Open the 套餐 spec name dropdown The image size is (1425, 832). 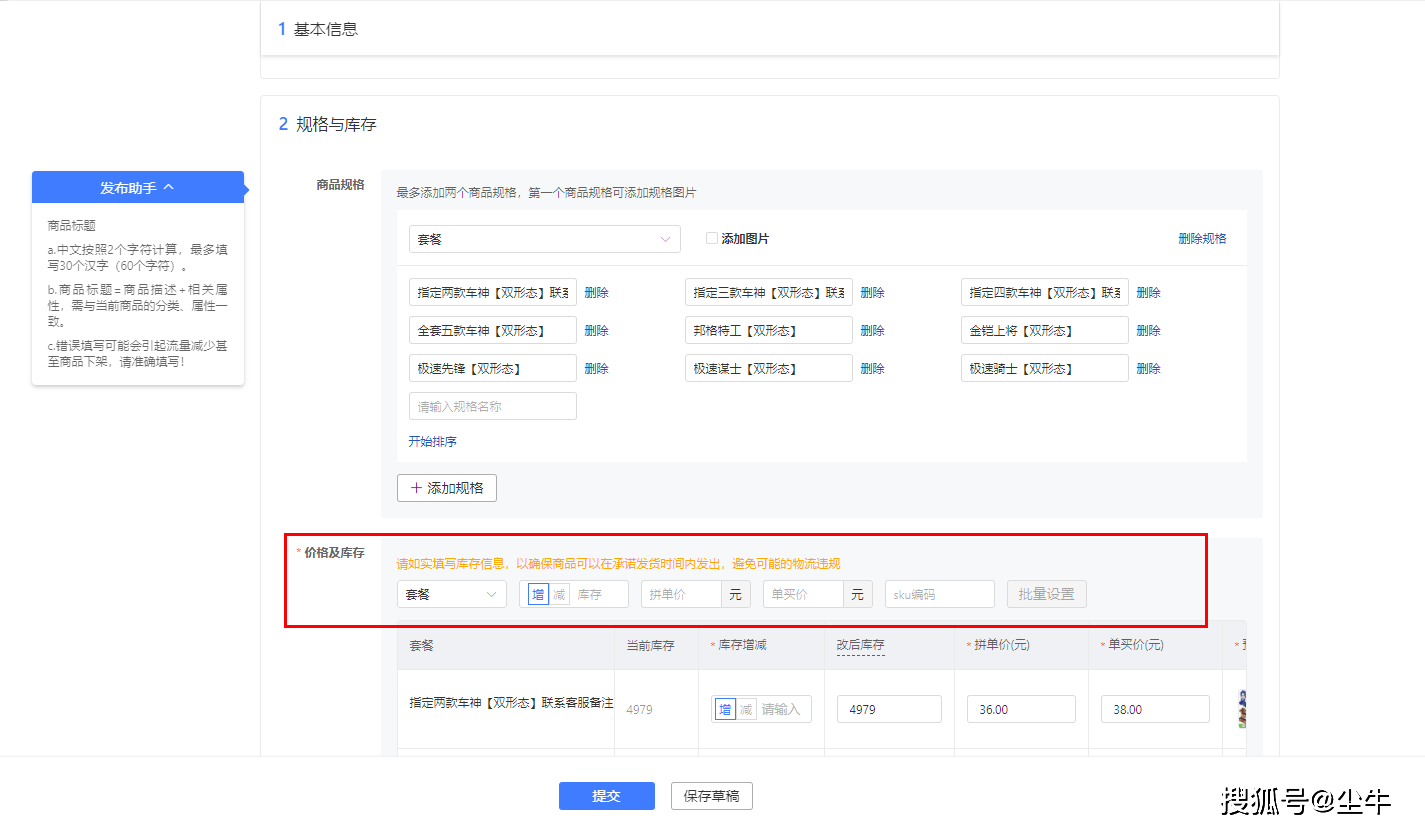point(544,239)
